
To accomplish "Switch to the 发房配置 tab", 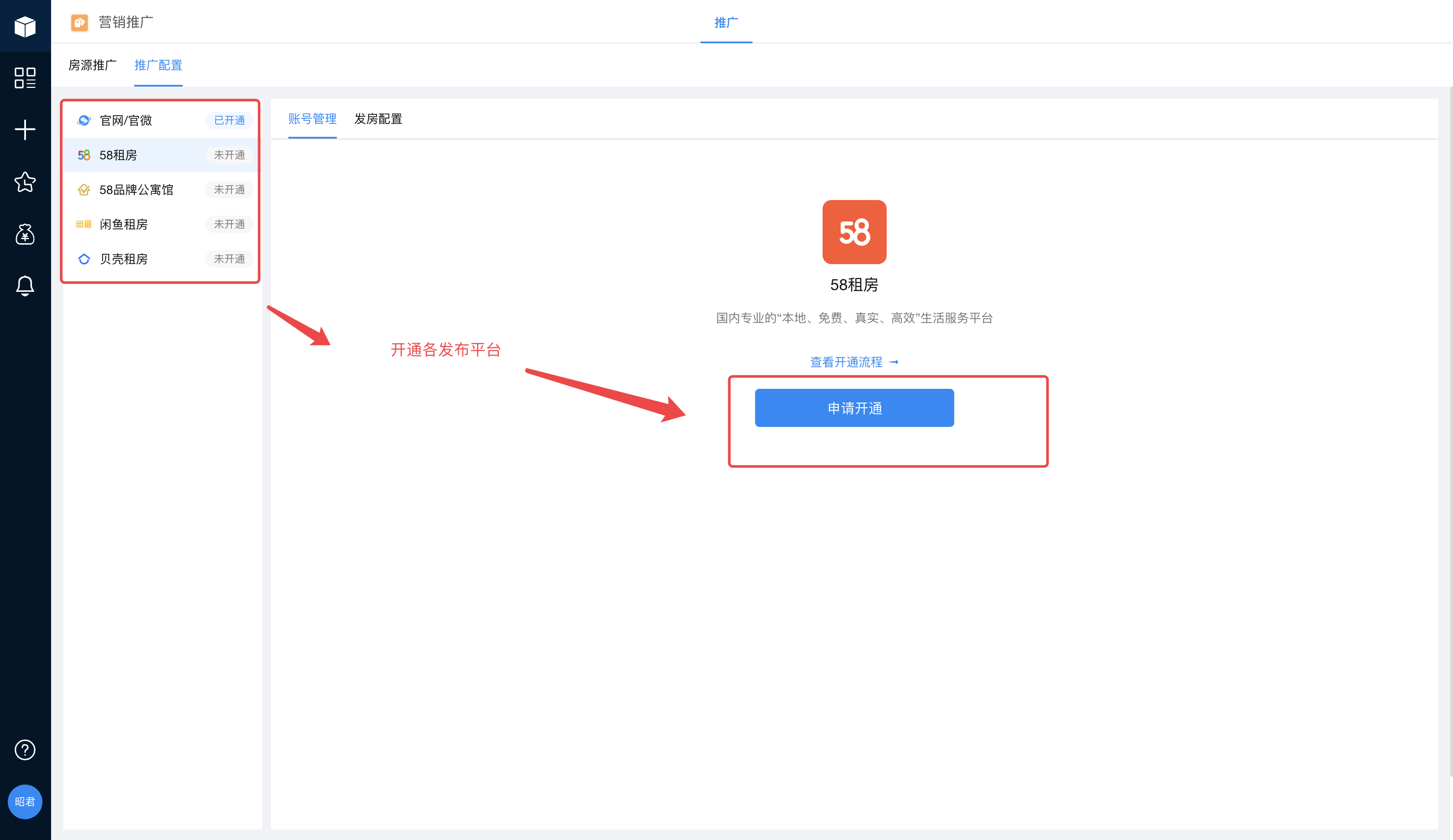I will point(378,119).
